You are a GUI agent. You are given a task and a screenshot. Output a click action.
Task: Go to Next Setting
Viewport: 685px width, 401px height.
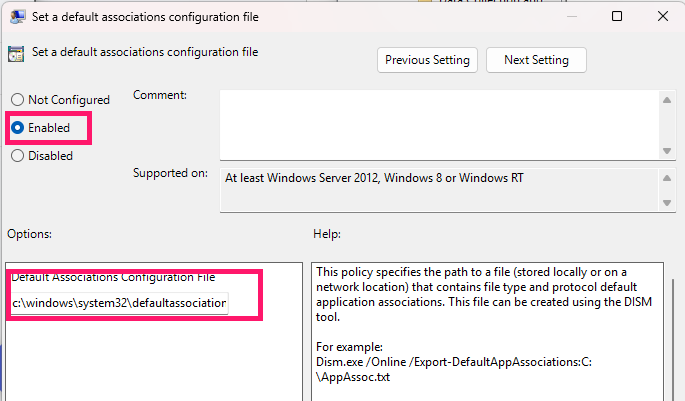click(x=536, y=60)
